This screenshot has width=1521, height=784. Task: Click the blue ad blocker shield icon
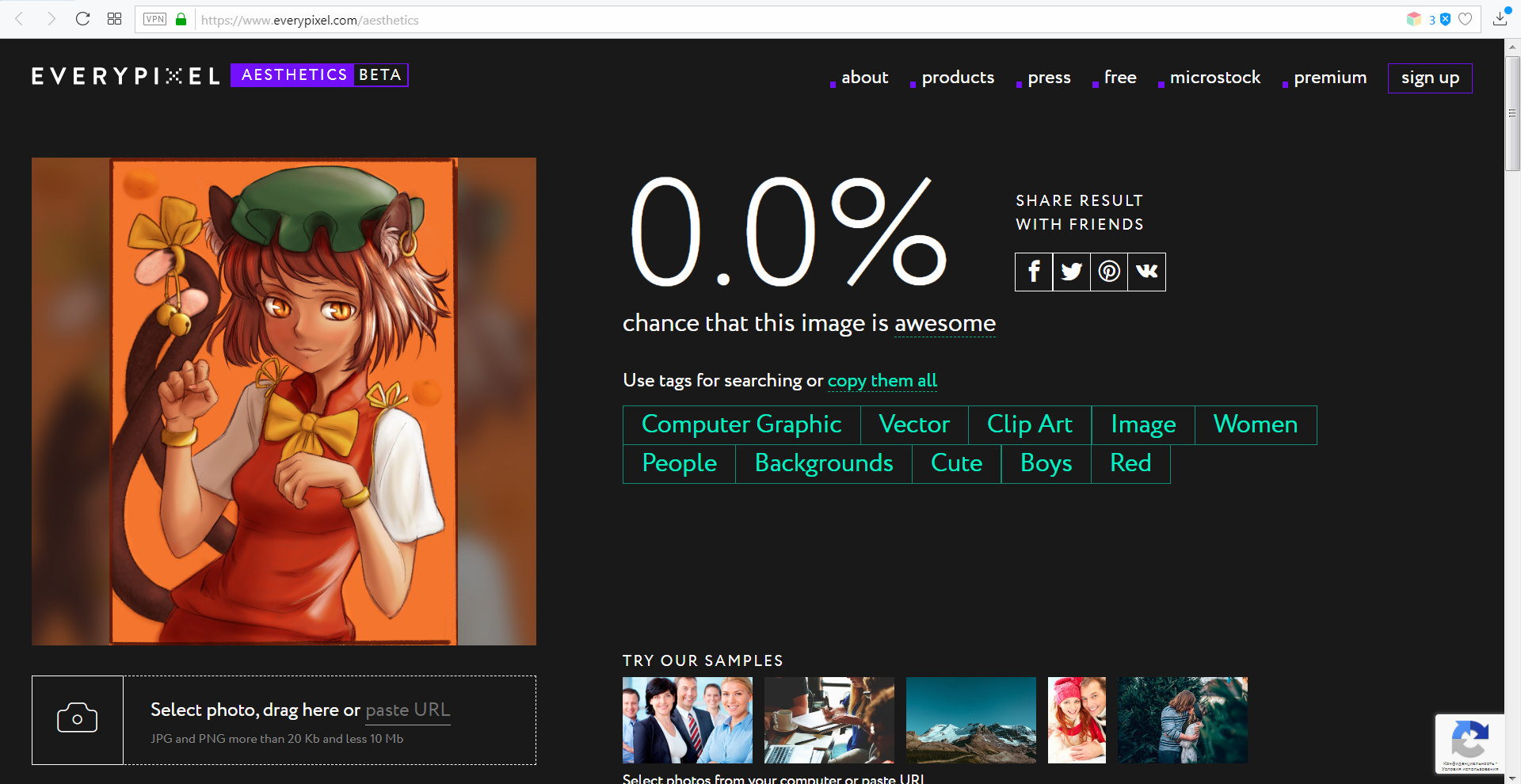tap(1445, 19)
